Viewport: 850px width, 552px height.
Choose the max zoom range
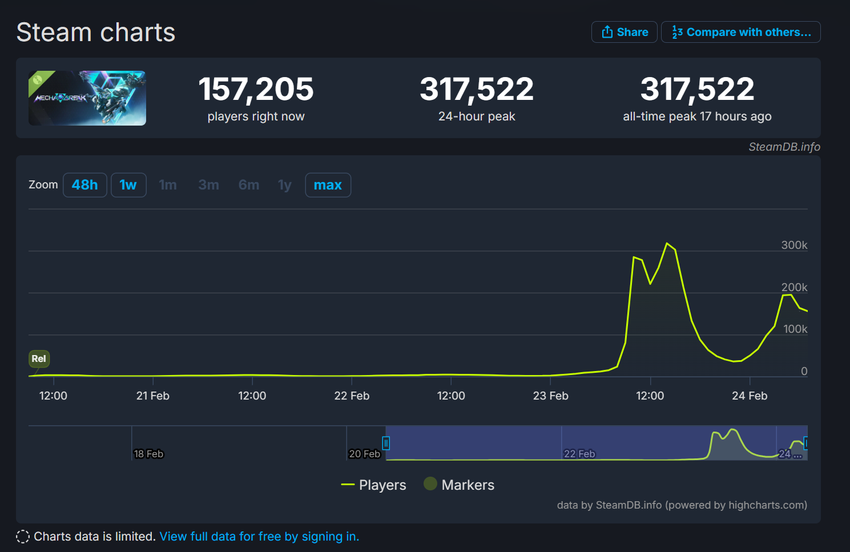[x=327, y=185]
